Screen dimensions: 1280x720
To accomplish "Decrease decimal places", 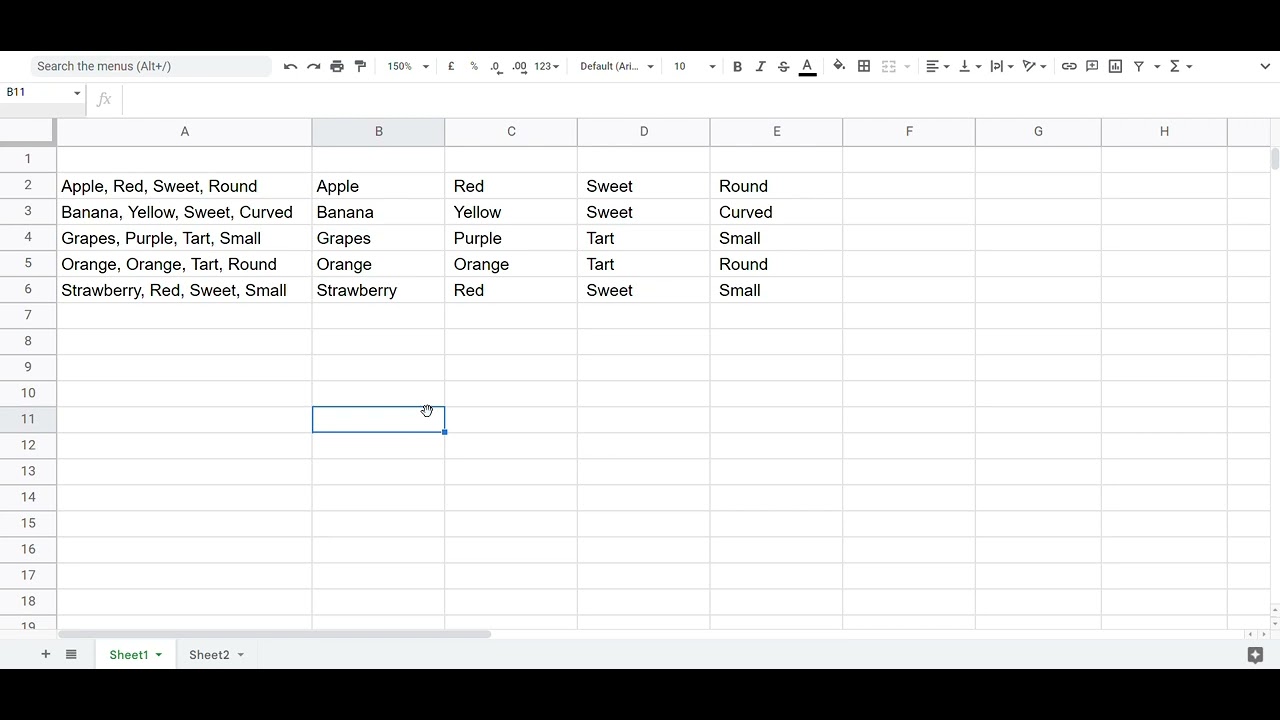I will tap(496, 66).
